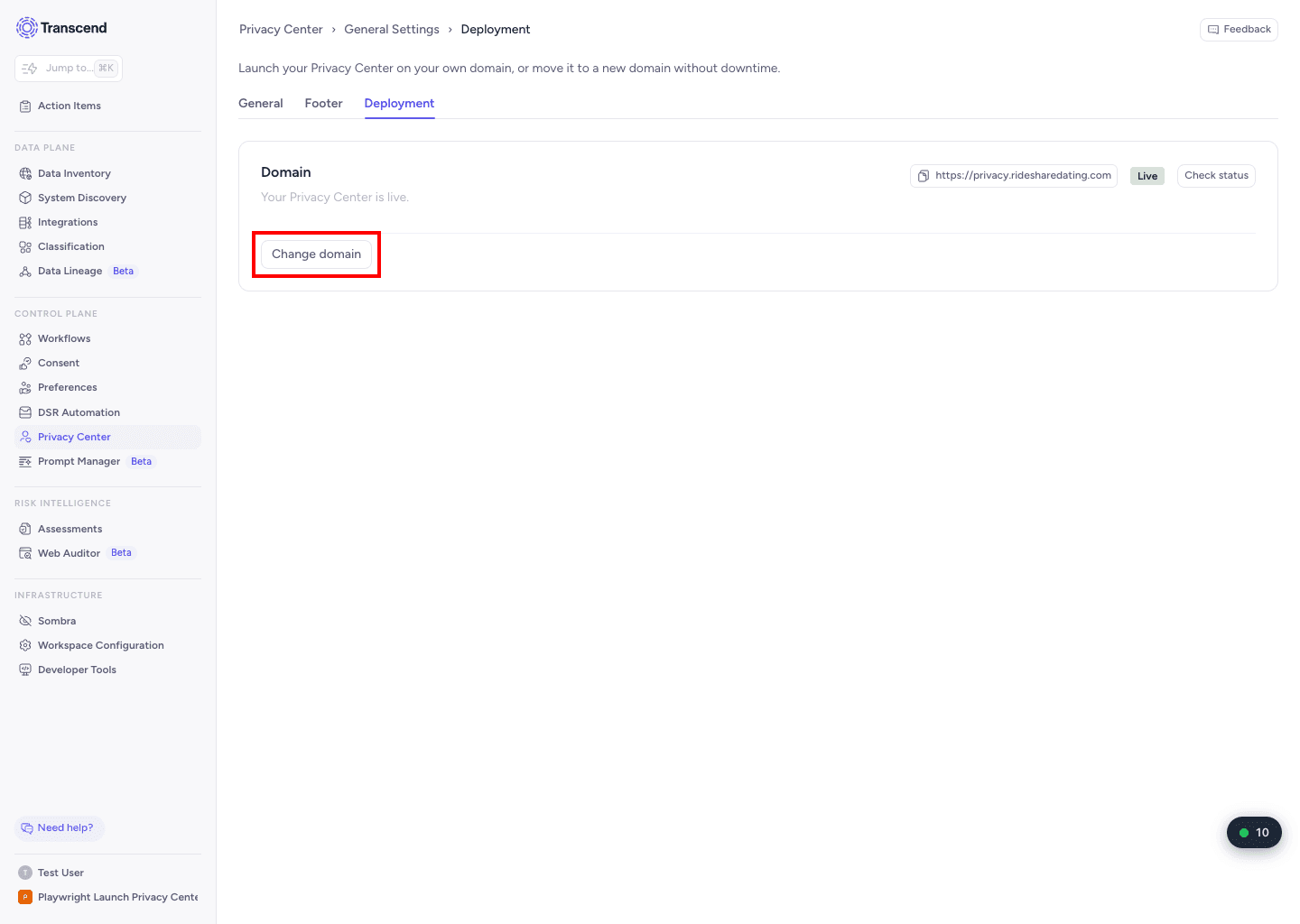
Task: Switch to the Footer tab
Action: (x=323, y=104)
